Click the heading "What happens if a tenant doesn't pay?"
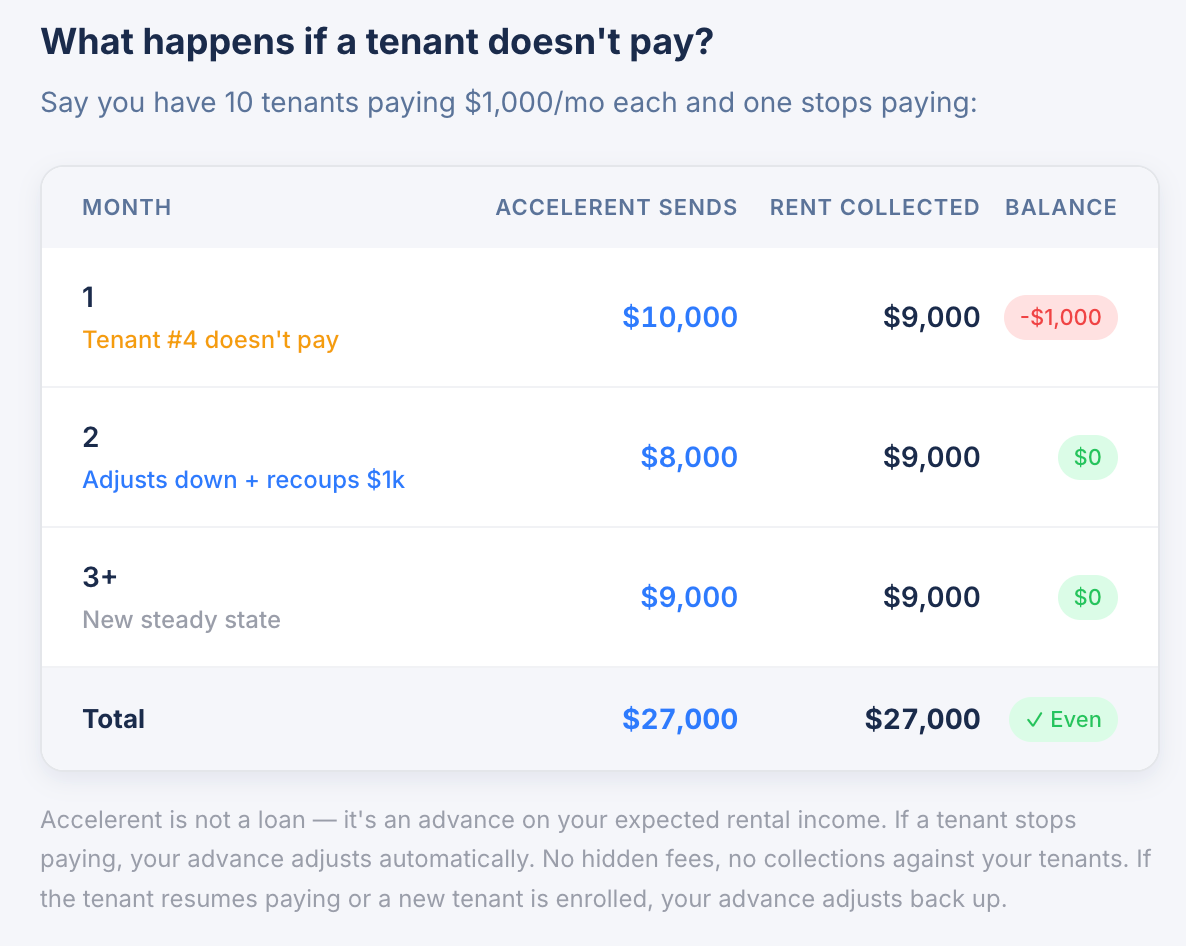This screenshot has width=1186, height=946. tap(376, 43)
